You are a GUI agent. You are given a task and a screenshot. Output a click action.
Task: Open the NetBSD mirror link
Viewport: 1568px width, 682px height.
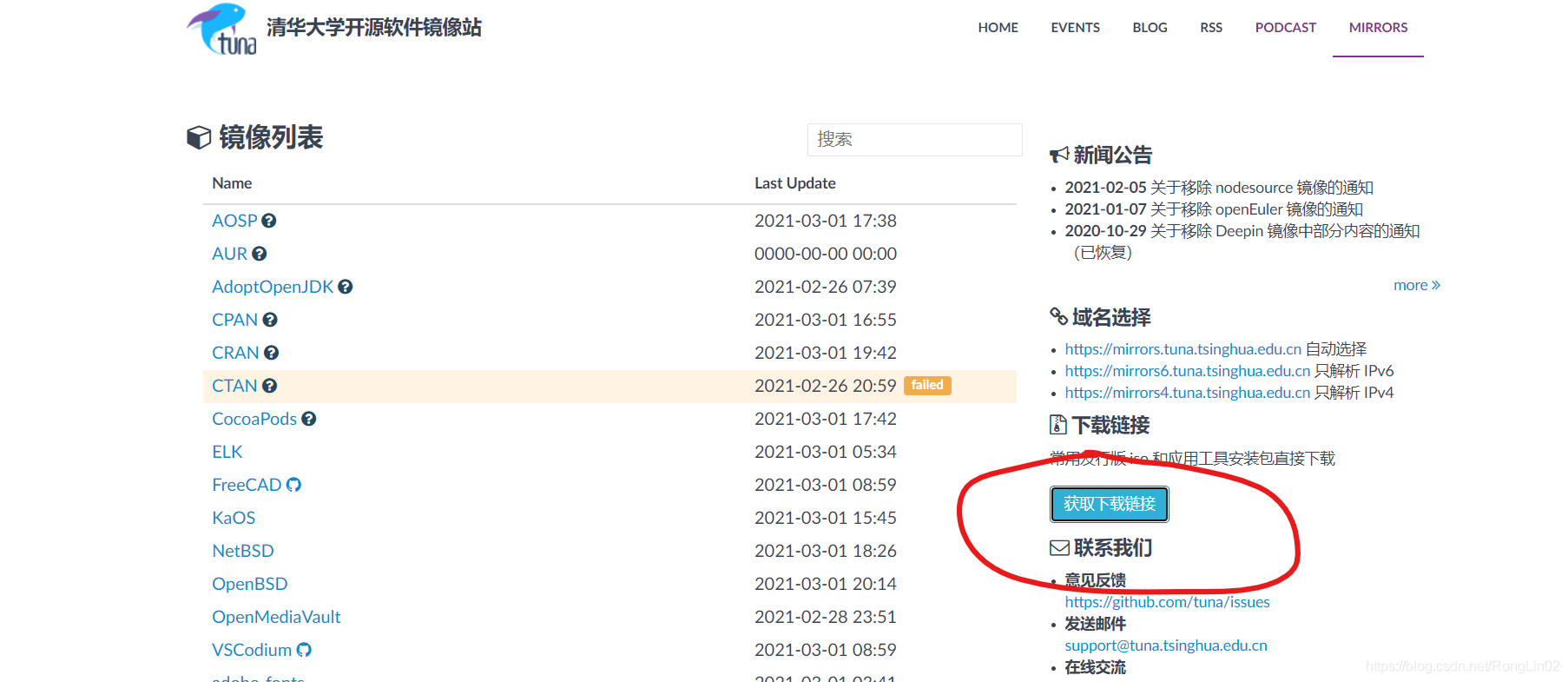coord(243,551)
